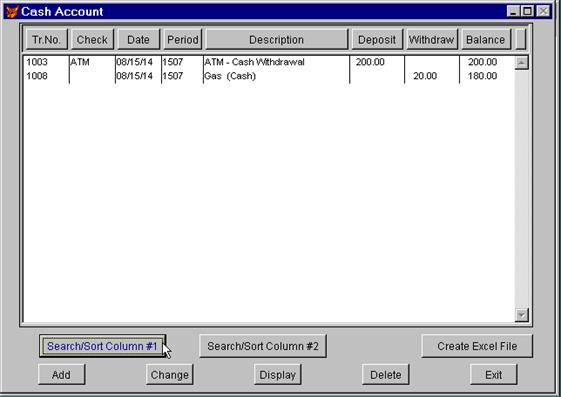Click the Balance column header
Image resolution: width=561 pixels, height=397 pixels.
(486, 39)
